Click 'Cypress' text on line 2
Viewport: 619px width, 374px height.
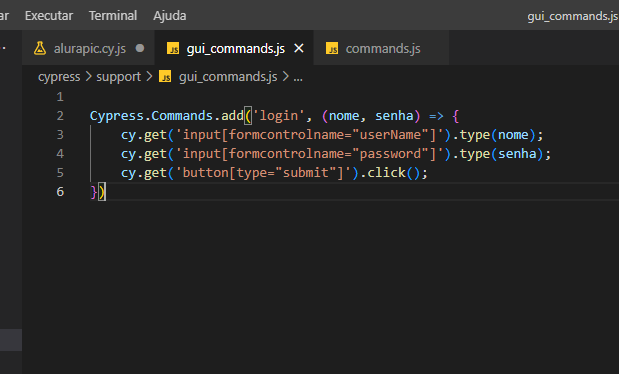(x=116, y=116)
